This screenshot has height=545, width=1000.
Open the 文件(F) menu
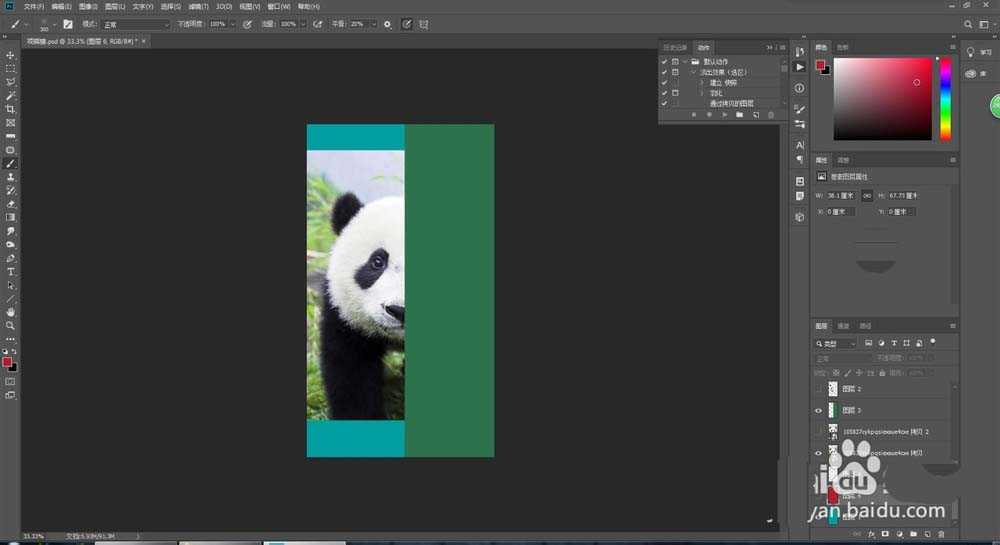(x=34, y=6)
